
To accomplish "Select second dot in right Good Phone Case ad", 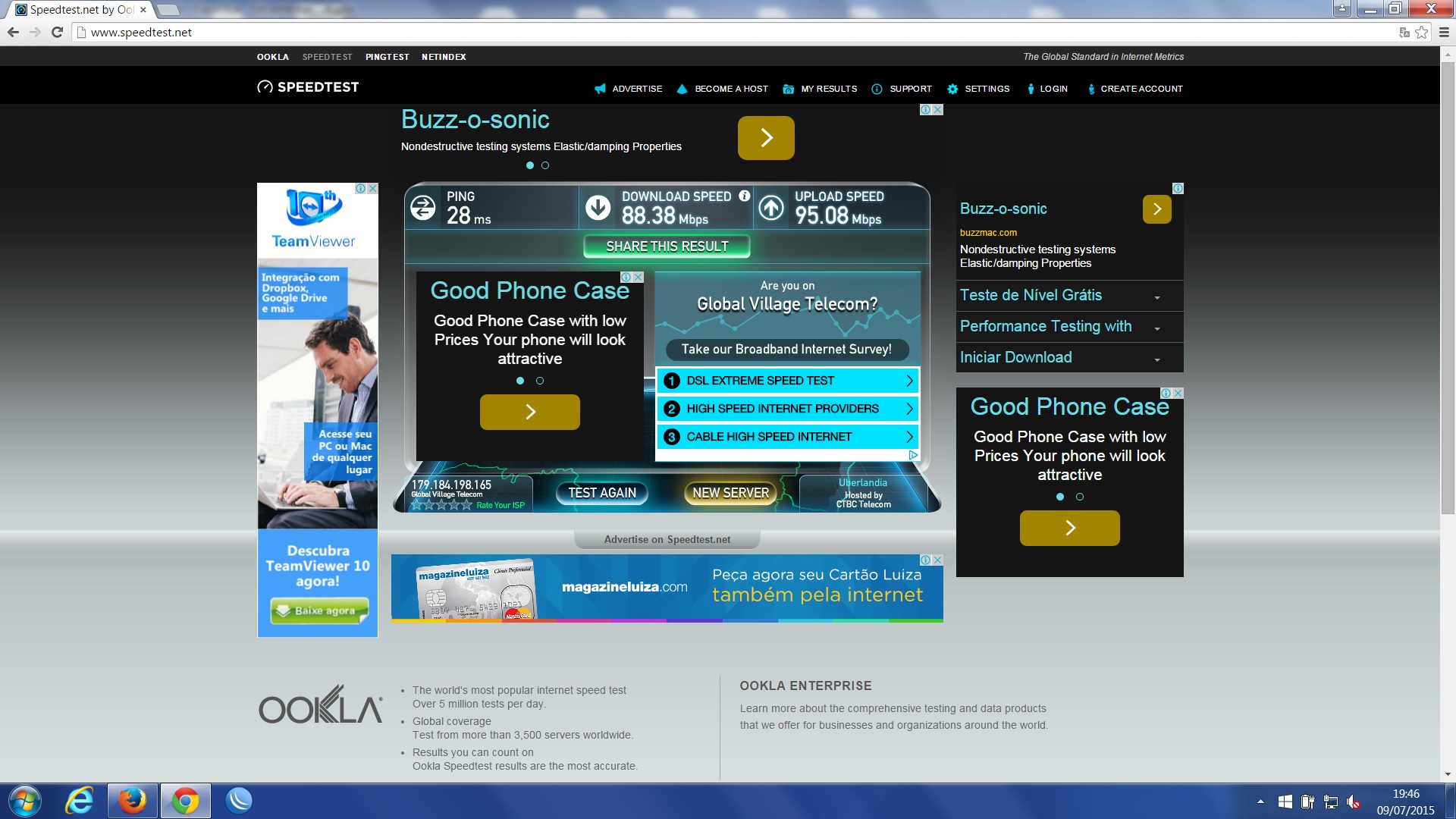I will pos(1080,497).
